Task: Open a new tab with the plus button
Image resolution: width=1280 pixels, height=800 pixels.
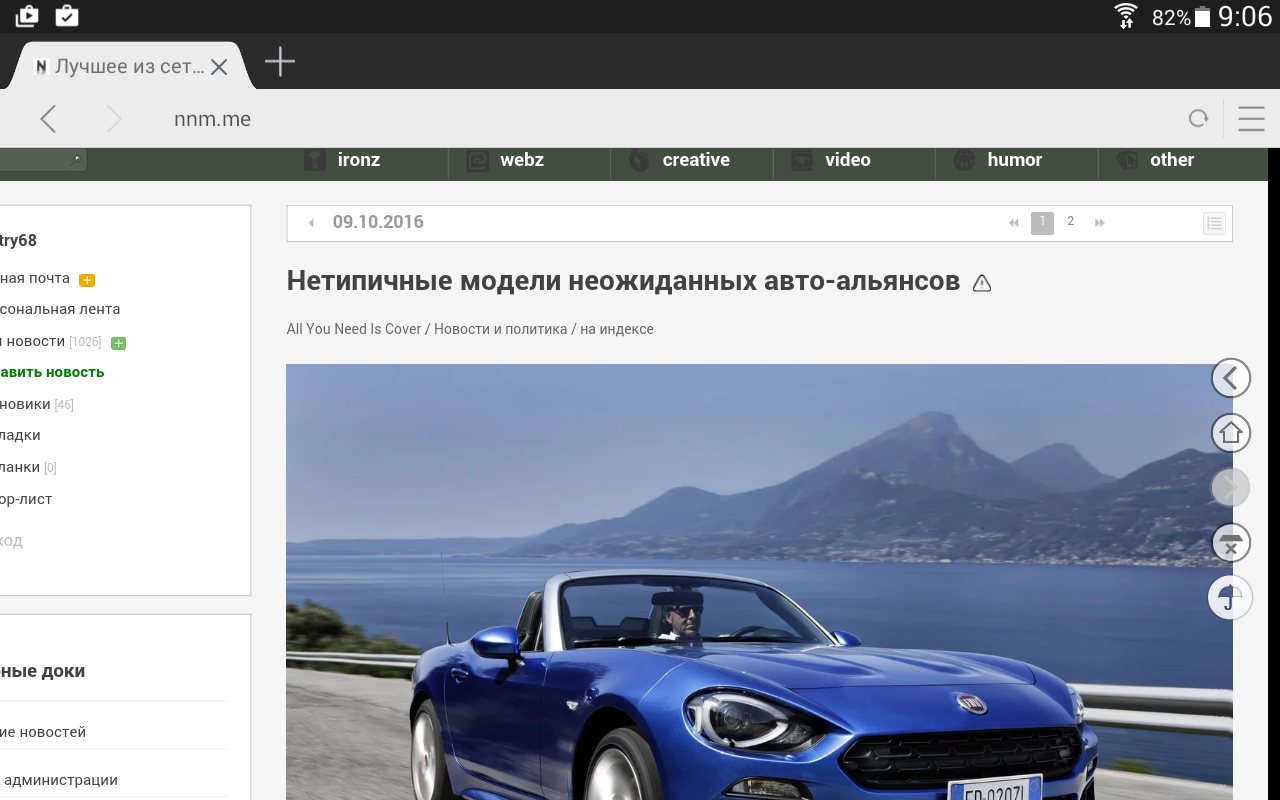Action: coord(279,62)
